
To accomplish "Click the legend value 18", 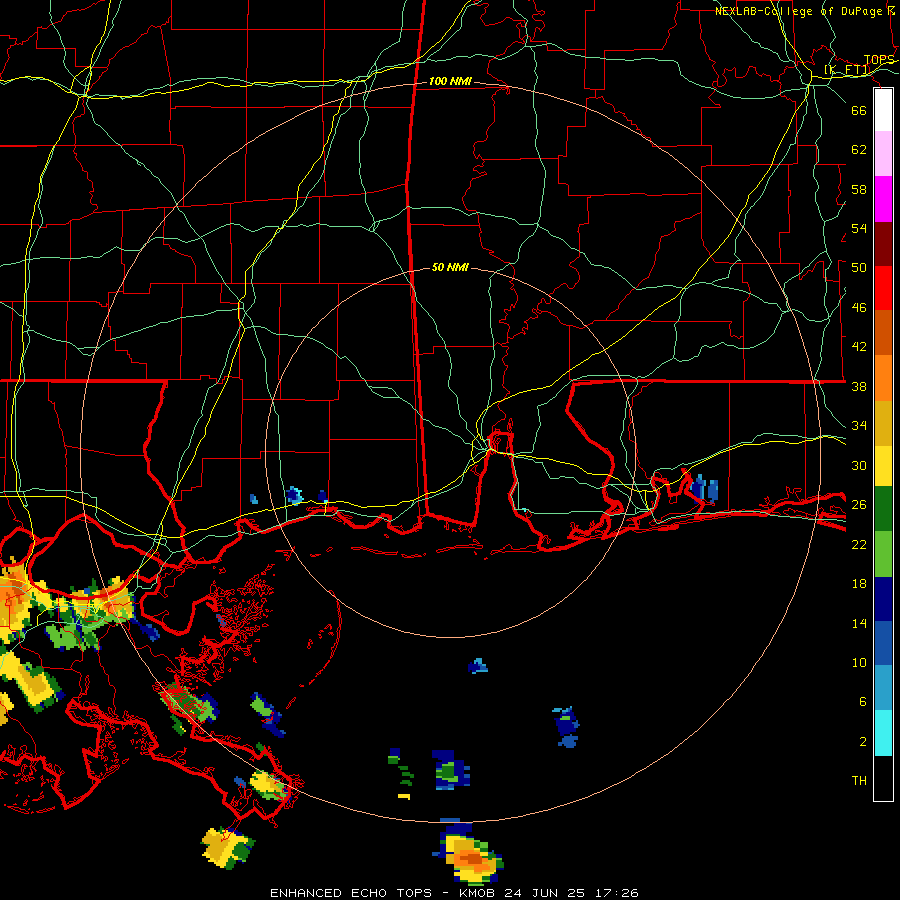I will (x=859, y=584).
